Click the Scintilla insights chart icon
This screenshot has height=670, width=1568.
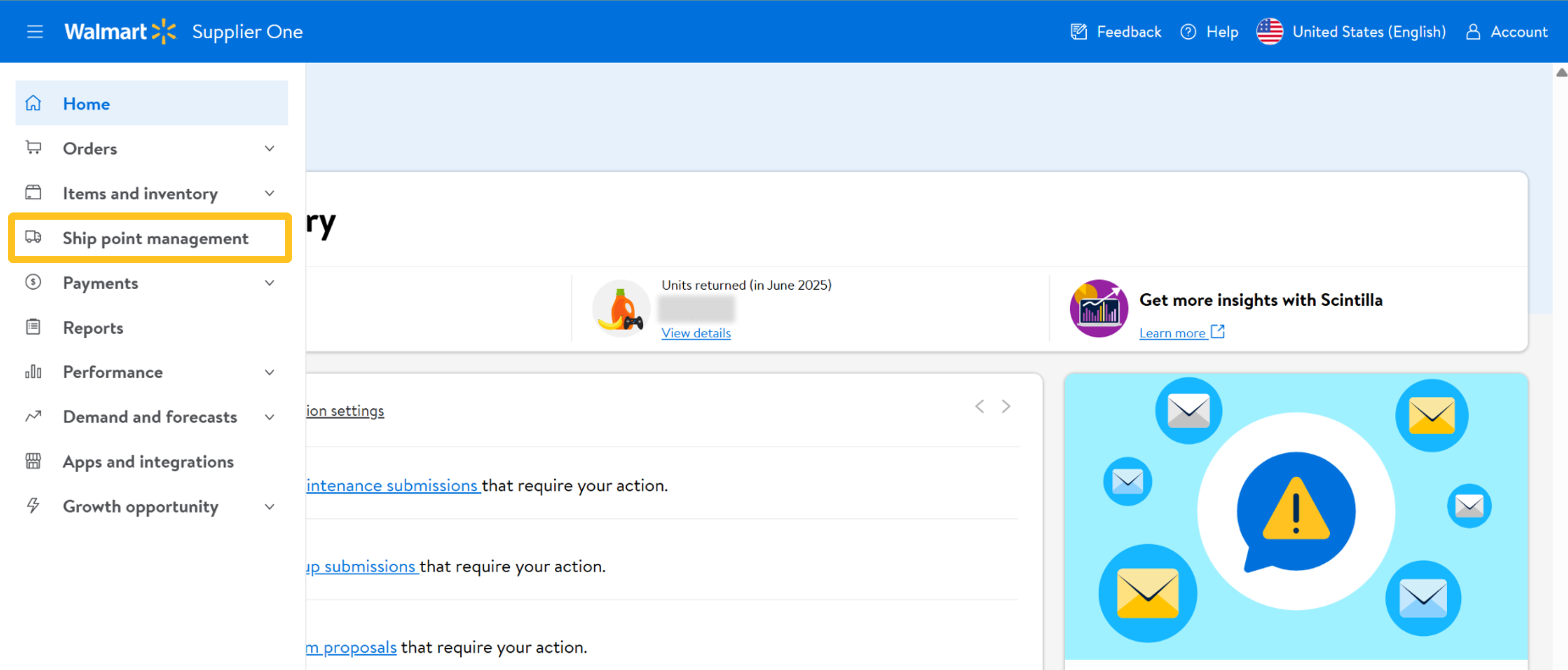click(x=1099, y=308)
